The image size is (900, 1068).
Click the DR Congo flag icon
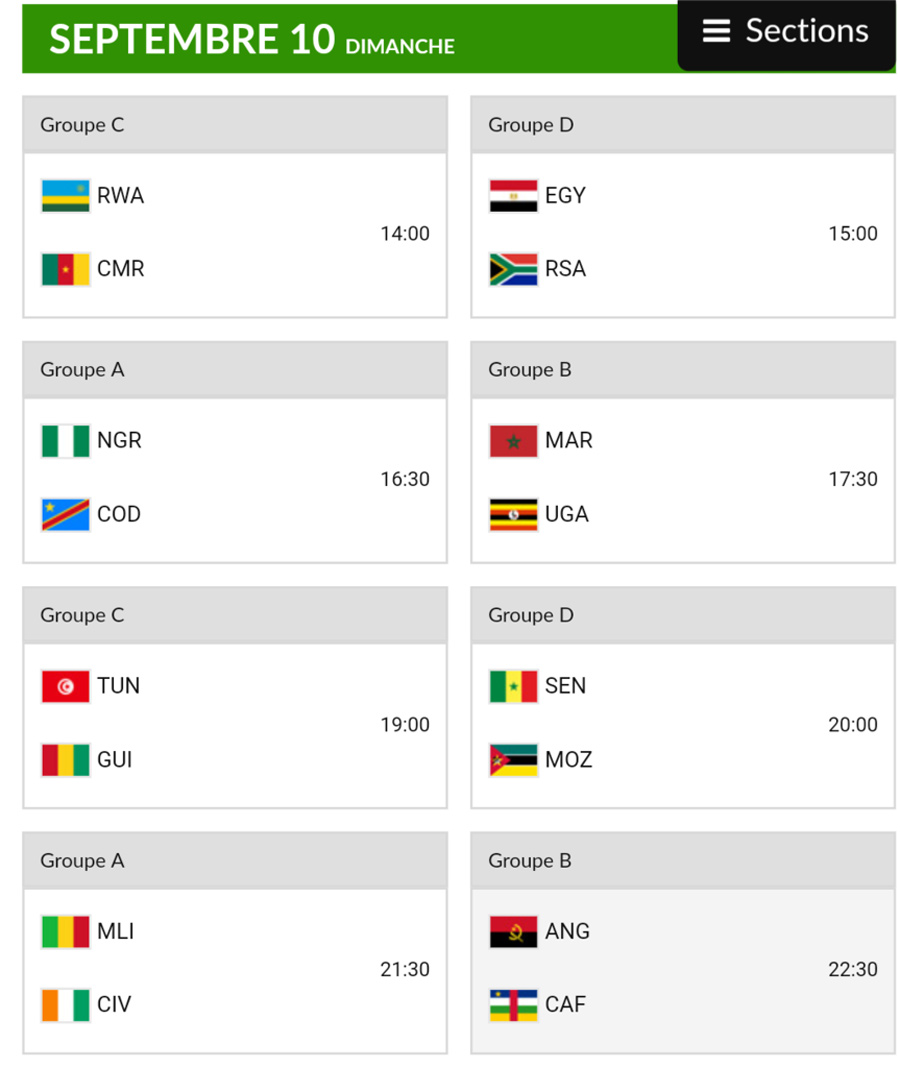tap(65, 514)
